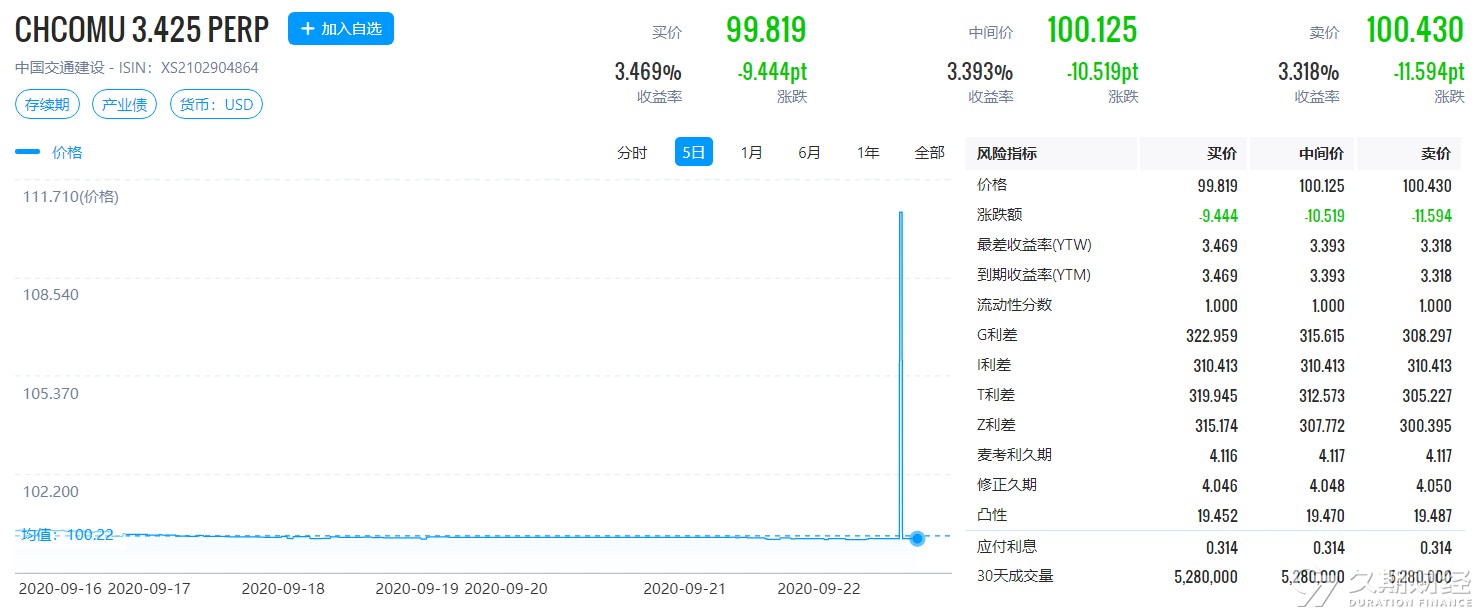The image size is (1477, 612).
Task: Click the blue data point on chart
Action: (x=916, y=539)
